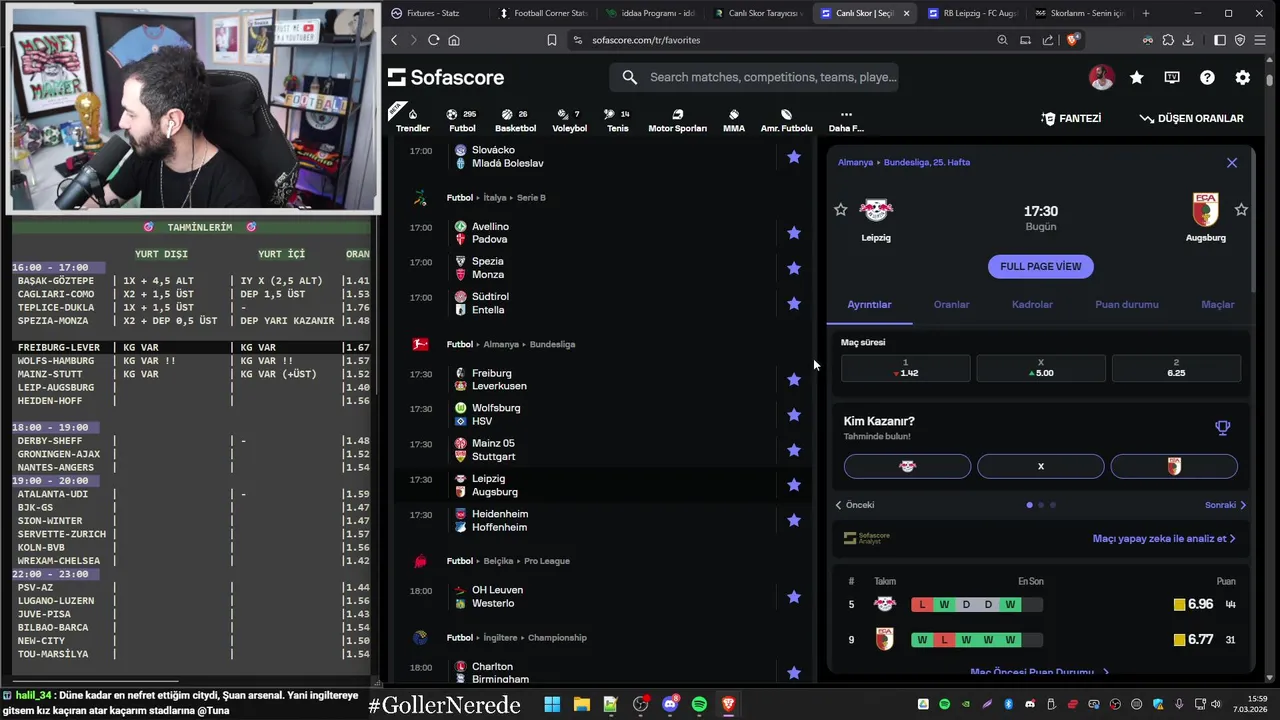Vote X draw in Kim Kazanır
The height and width of the screenshot is (720, 1280).
tap(1041, 466)
